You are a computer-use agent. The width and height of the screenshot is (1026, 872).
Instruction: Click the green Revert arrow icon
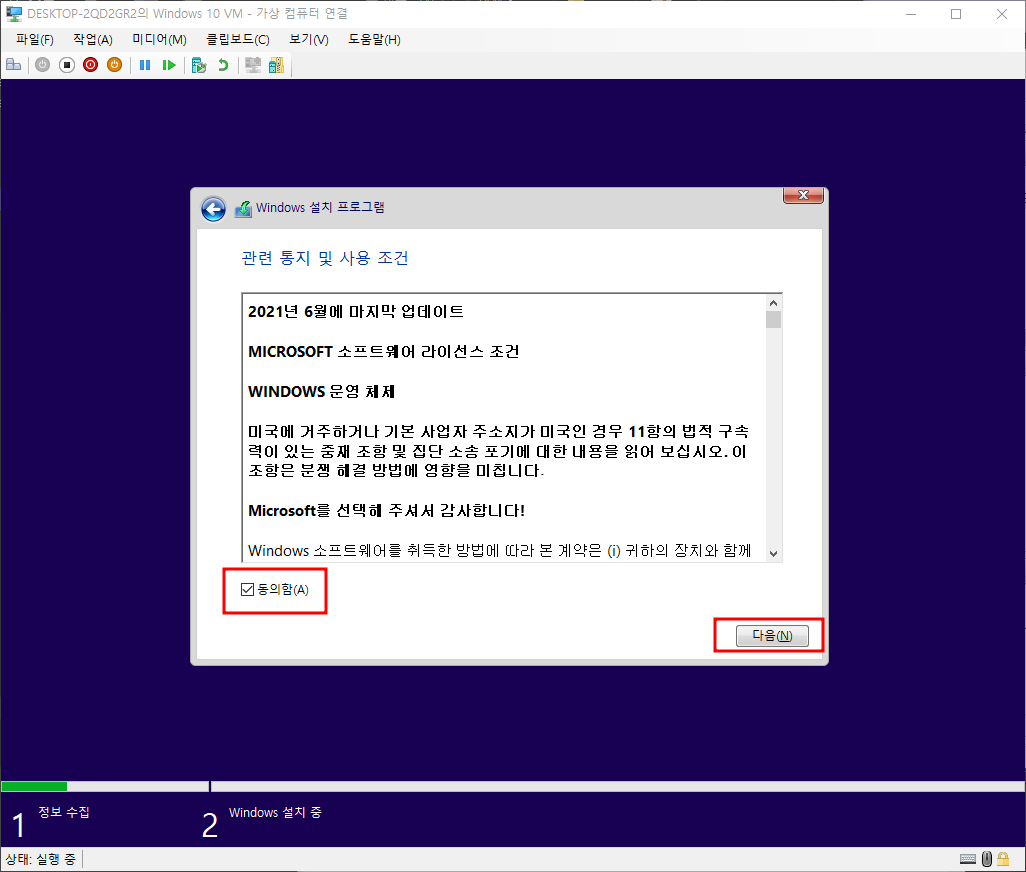pos(223,65)
